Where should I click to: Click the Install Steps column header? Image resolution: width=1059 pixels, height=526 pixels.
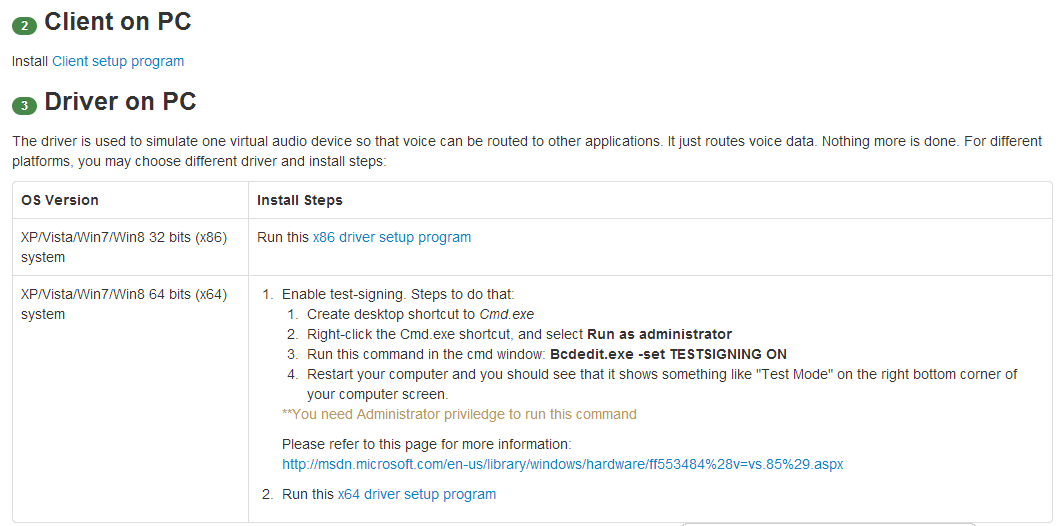click(x=300, y=201)
